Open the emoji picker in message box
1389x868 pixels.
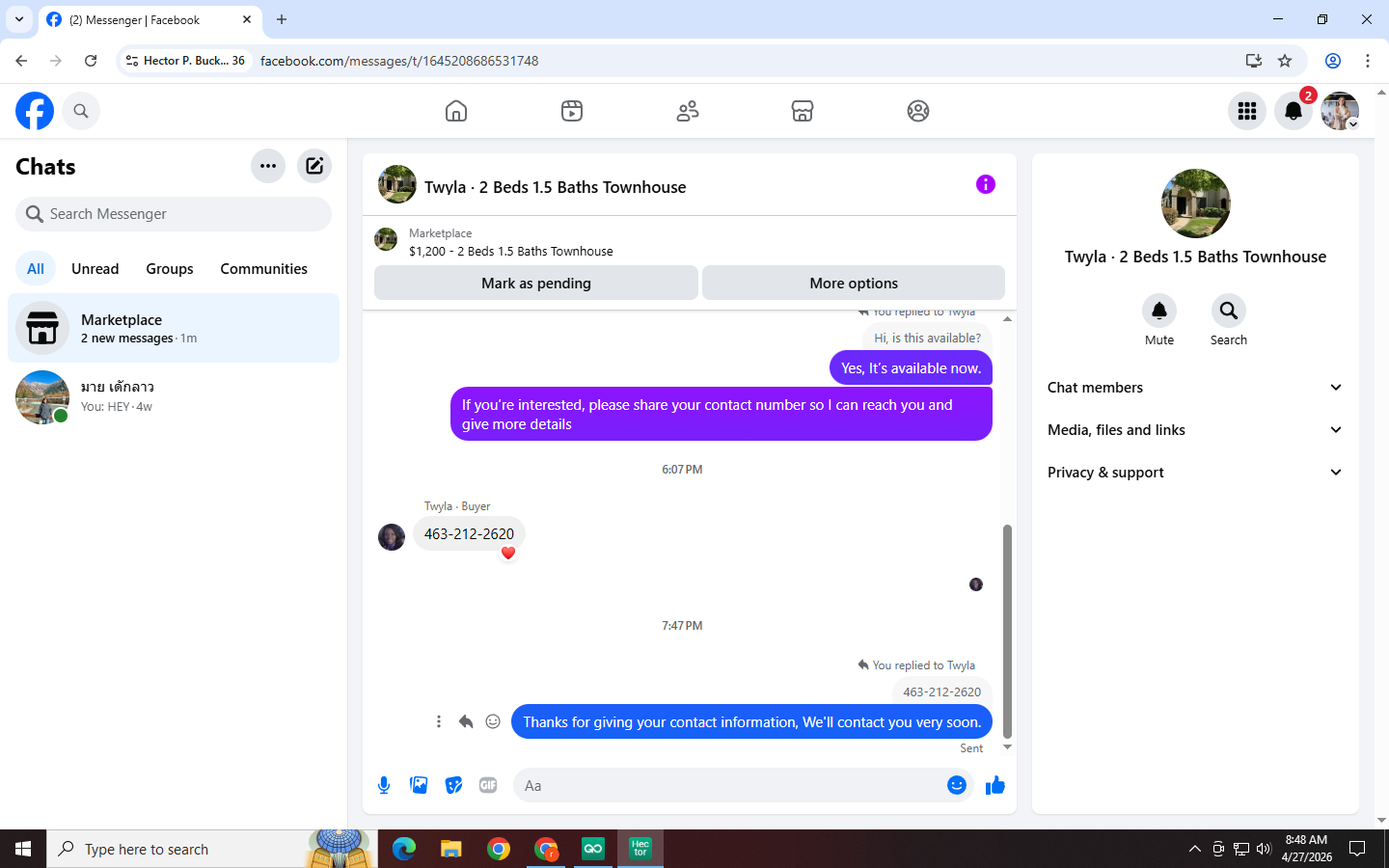click(957, 785)
